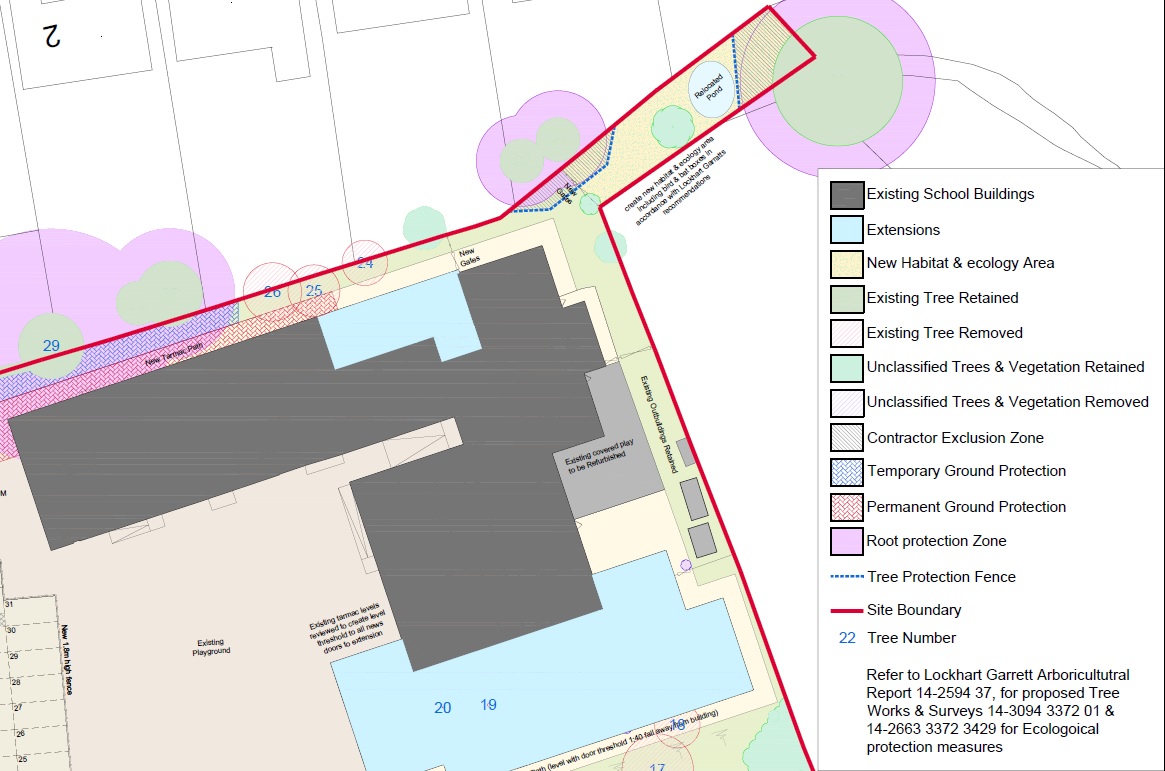
Task: Click the Extensions light blue legend swatch
Action: 847,230
